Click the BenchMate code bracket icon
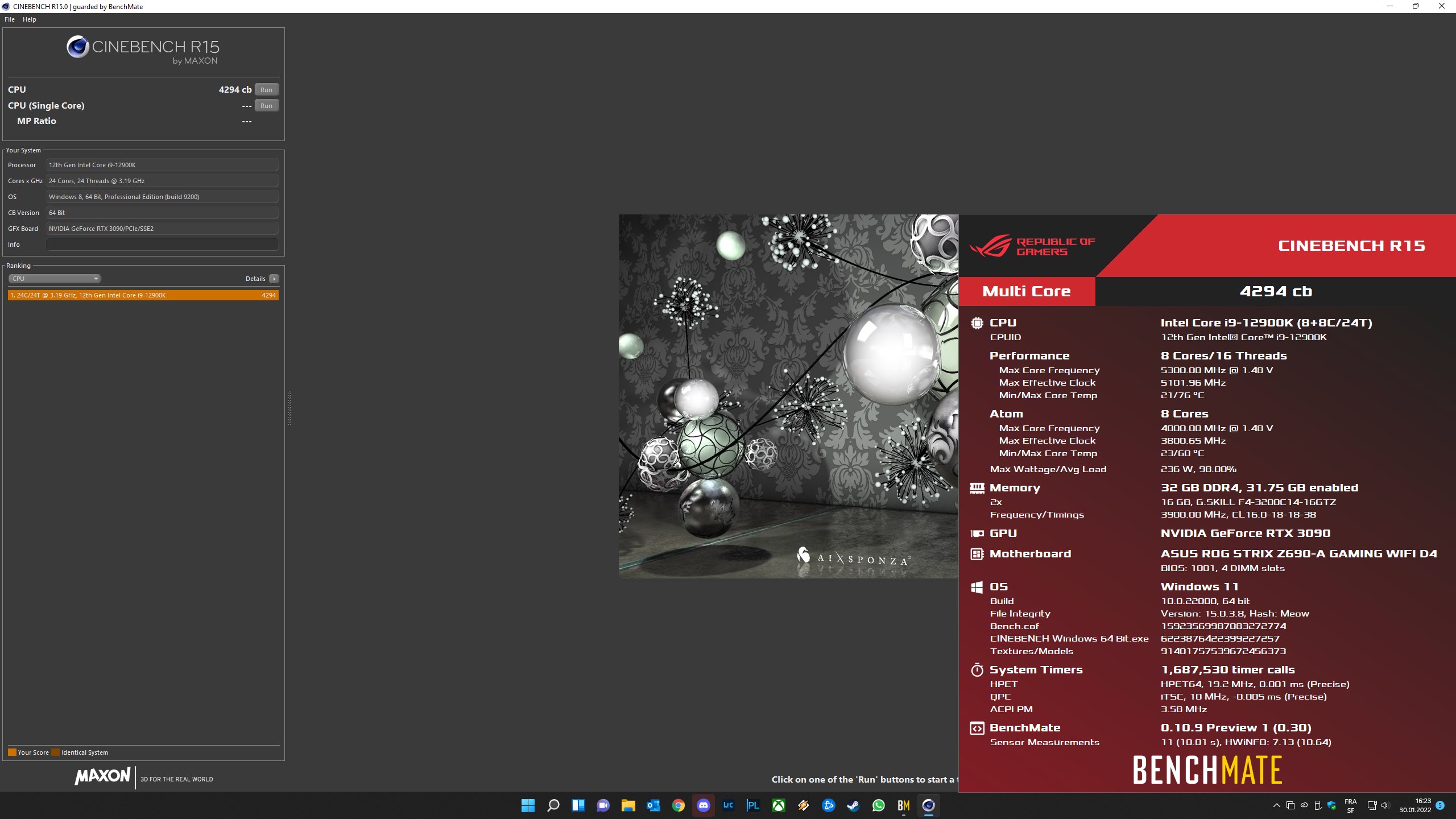Image resolution: width=1456 pixels, height=819 pixels. [x=977, y=728]
